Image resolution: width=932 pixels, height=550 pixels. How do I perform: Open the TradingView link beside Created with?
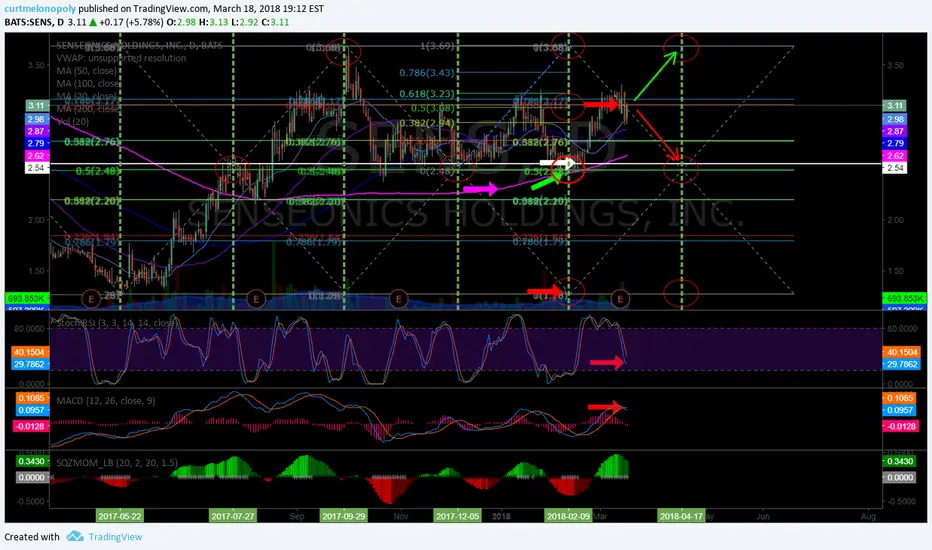pos(115,537)
